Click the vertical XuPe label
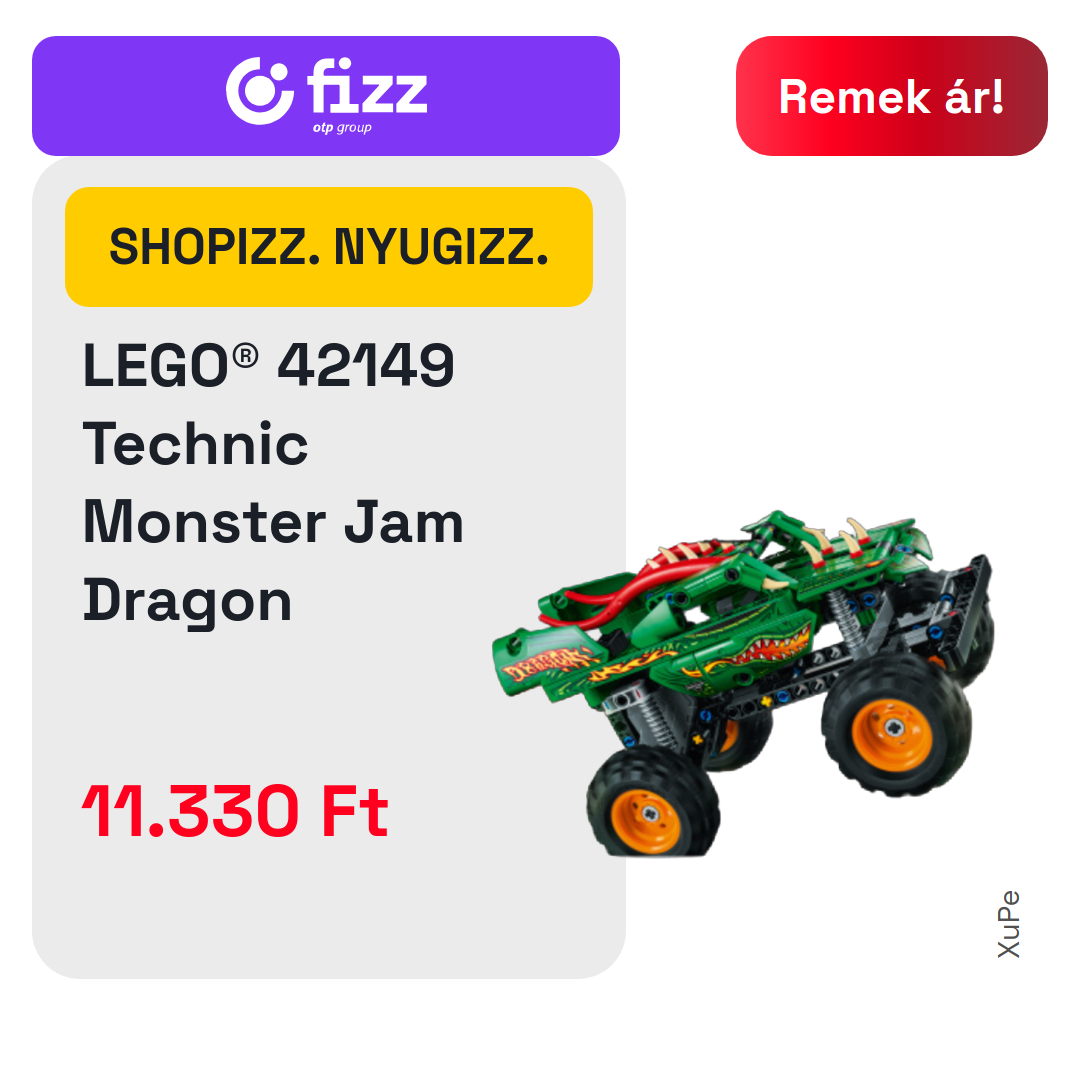The width and height of the screenshot is (1080, 1080). [x=1008, y=924]
